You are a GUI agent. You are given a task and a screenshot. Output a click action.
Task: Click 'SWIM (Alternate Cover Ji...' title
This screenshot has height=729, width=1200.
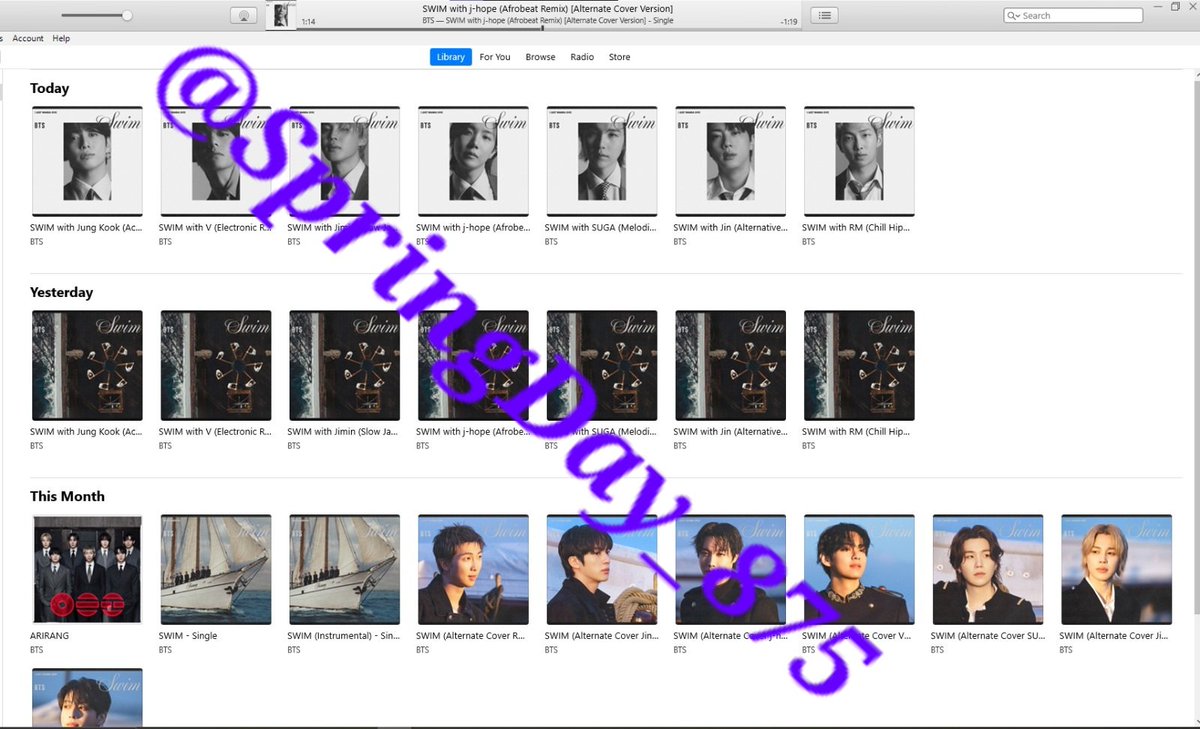point(1113,636)
